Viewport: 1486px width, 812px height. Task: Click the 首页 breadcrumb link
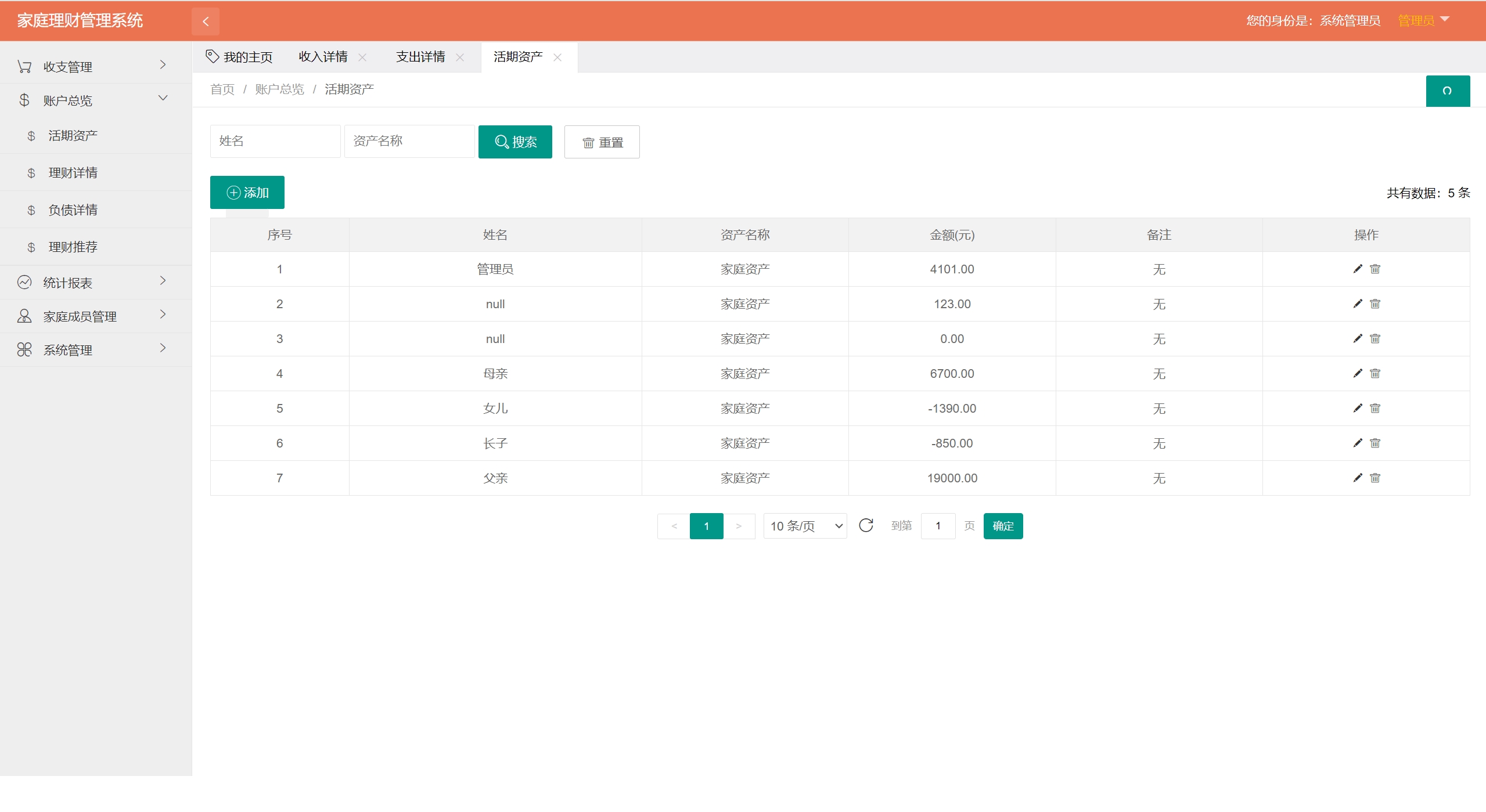coord(222,89)
